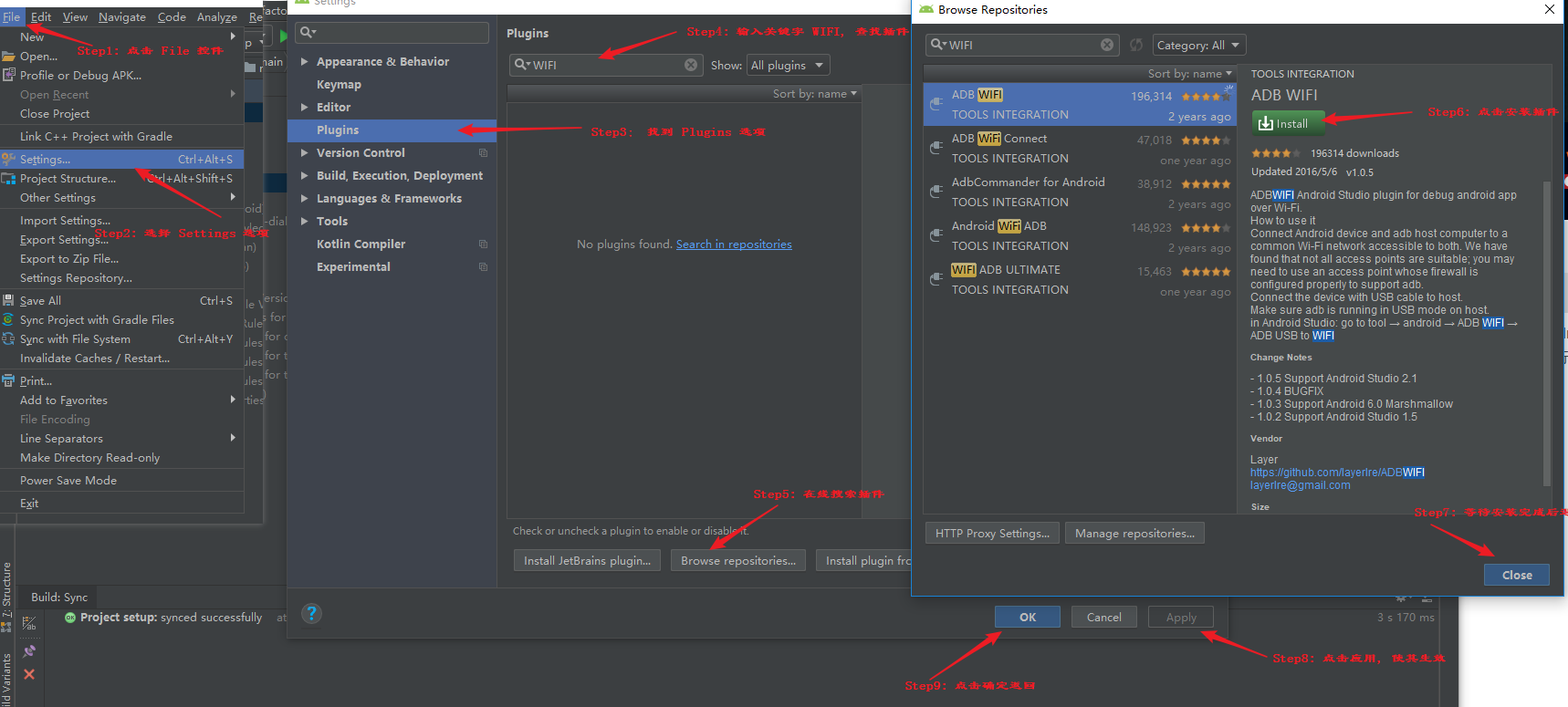Open the File menu
1568x707 pixels.
pyautogui.click(x=11, y=16)
